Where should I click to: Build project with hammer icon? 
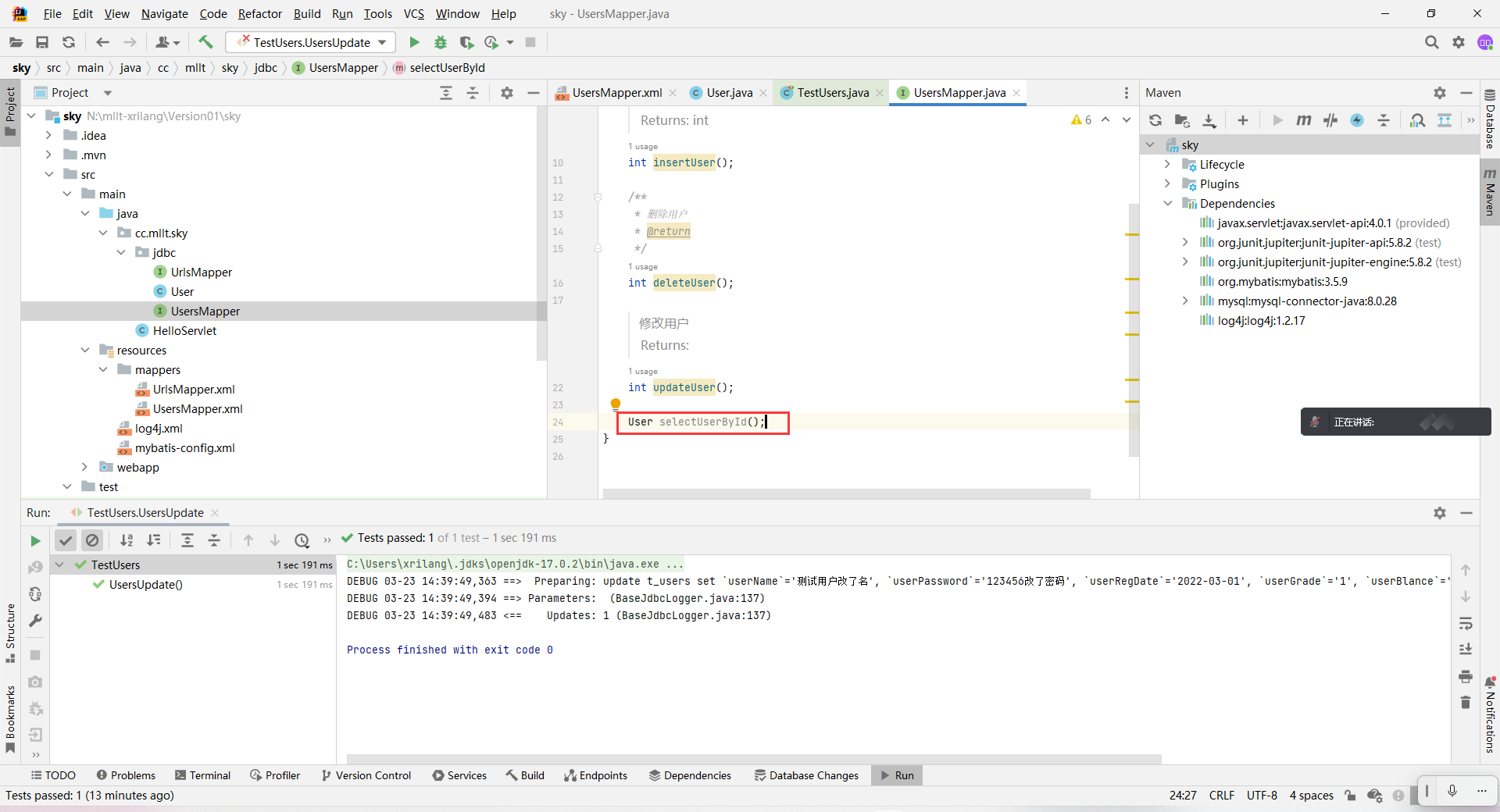(206, 42)
